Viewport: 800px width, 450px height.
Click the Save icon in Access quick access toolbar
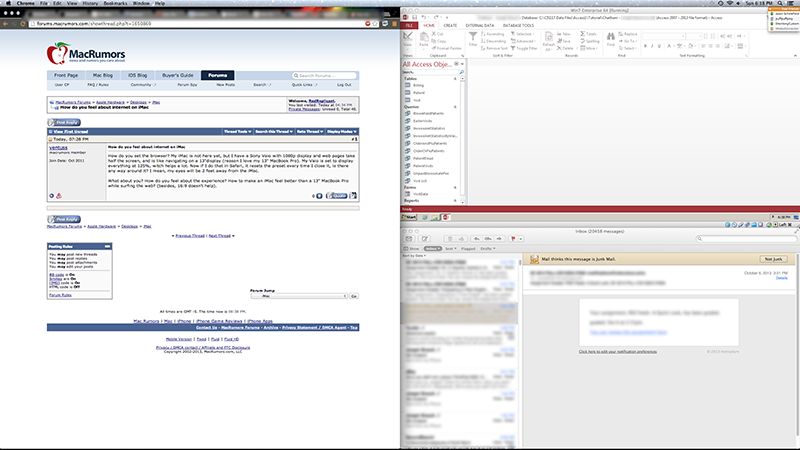pyautogui.click(x=414, y=17)
